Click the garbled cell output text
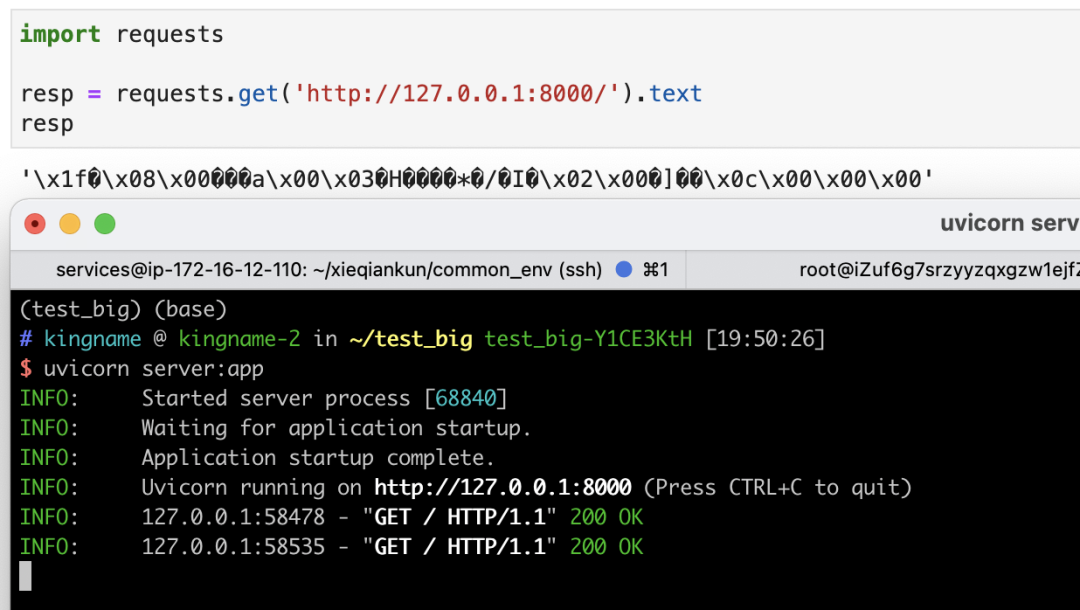This screenshot has width=1080, height=610. point(477,180)
